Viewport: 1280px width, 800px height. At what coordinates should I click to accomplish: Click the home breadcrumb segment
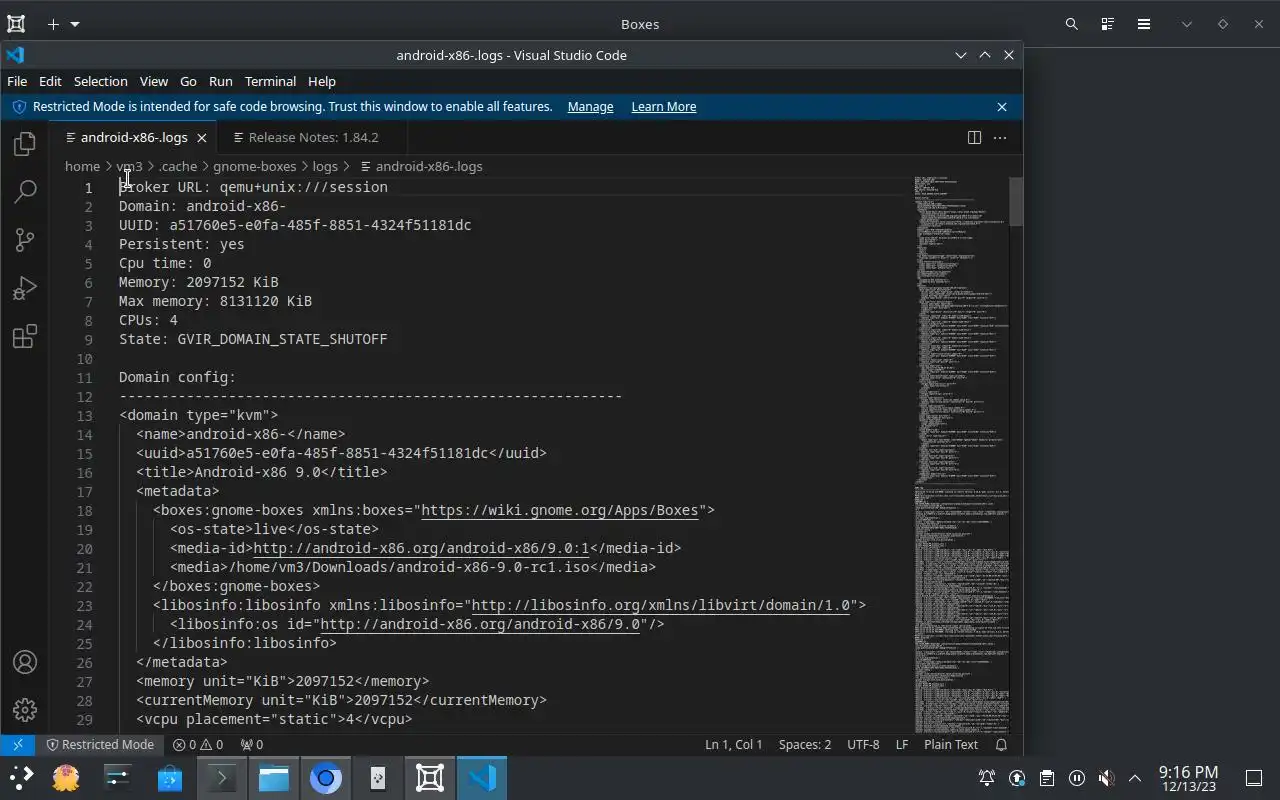tap(82, 166)
